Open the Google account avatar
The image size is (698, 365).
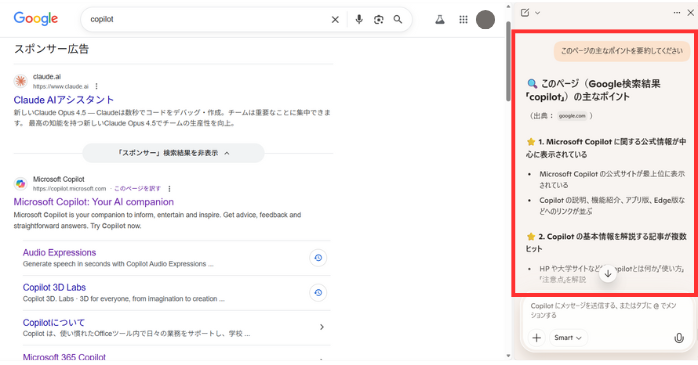click(485, 20)
